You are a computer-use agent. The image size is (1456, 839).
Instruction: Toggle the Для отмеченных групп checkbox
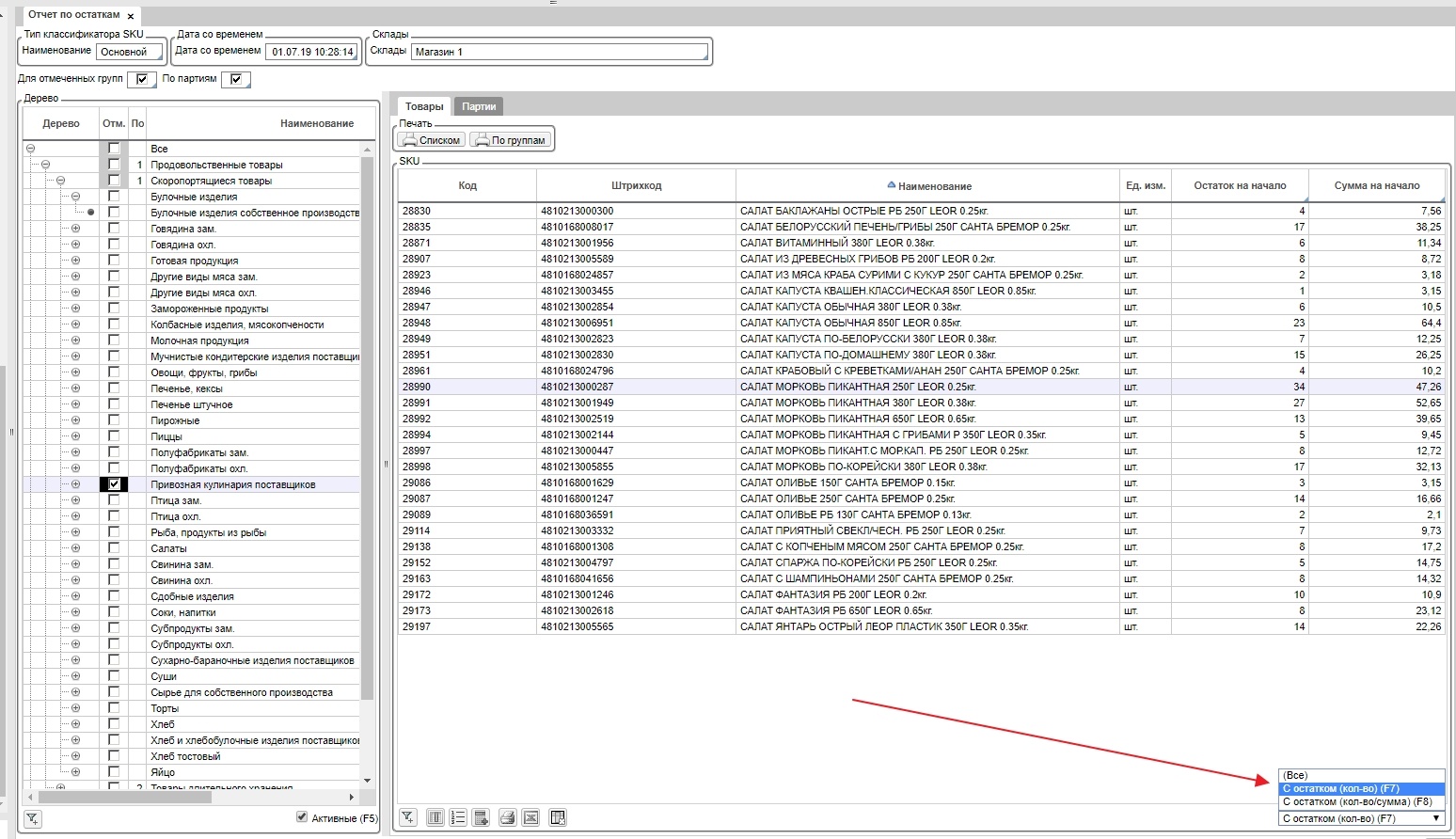tap(141, 79)
